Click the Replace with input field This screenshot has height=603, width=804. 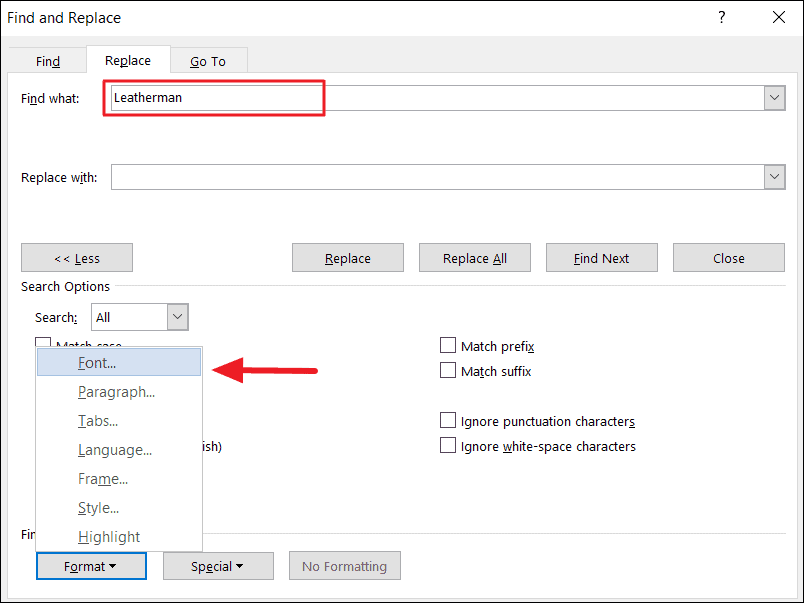(436, 177)
